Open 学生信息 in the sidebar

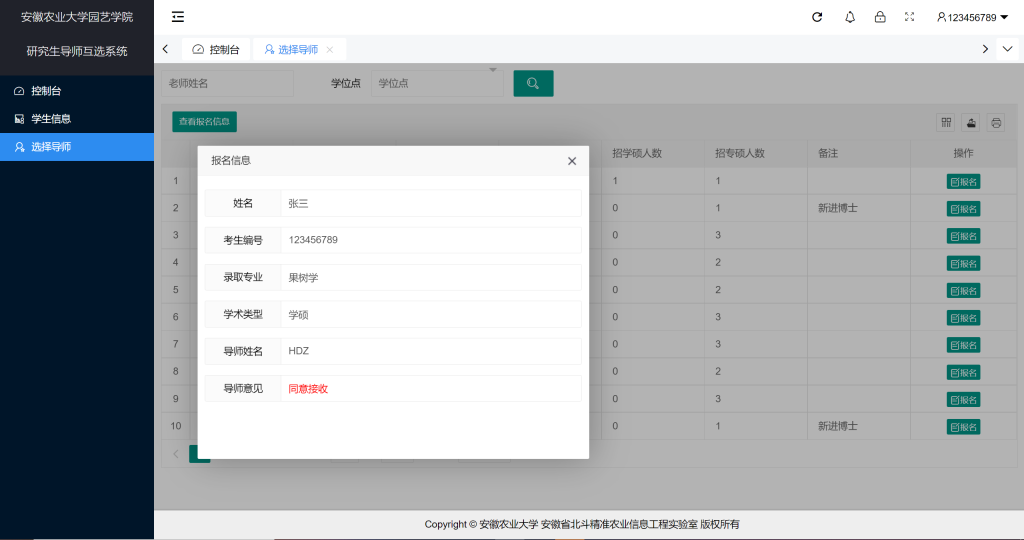click(x=50, y=119)
